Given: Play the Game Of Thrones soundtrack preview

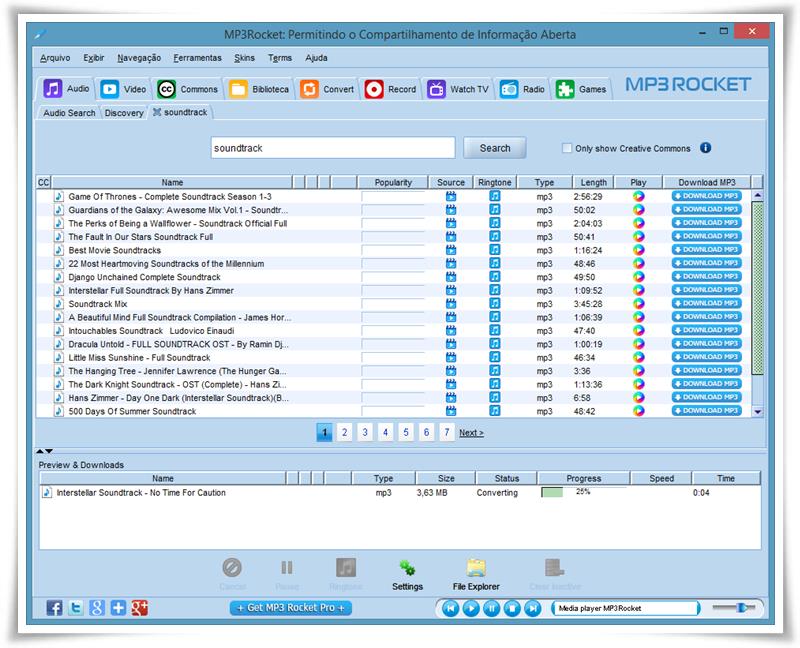Looking at the screenshot, I should (x=638, y=196).
